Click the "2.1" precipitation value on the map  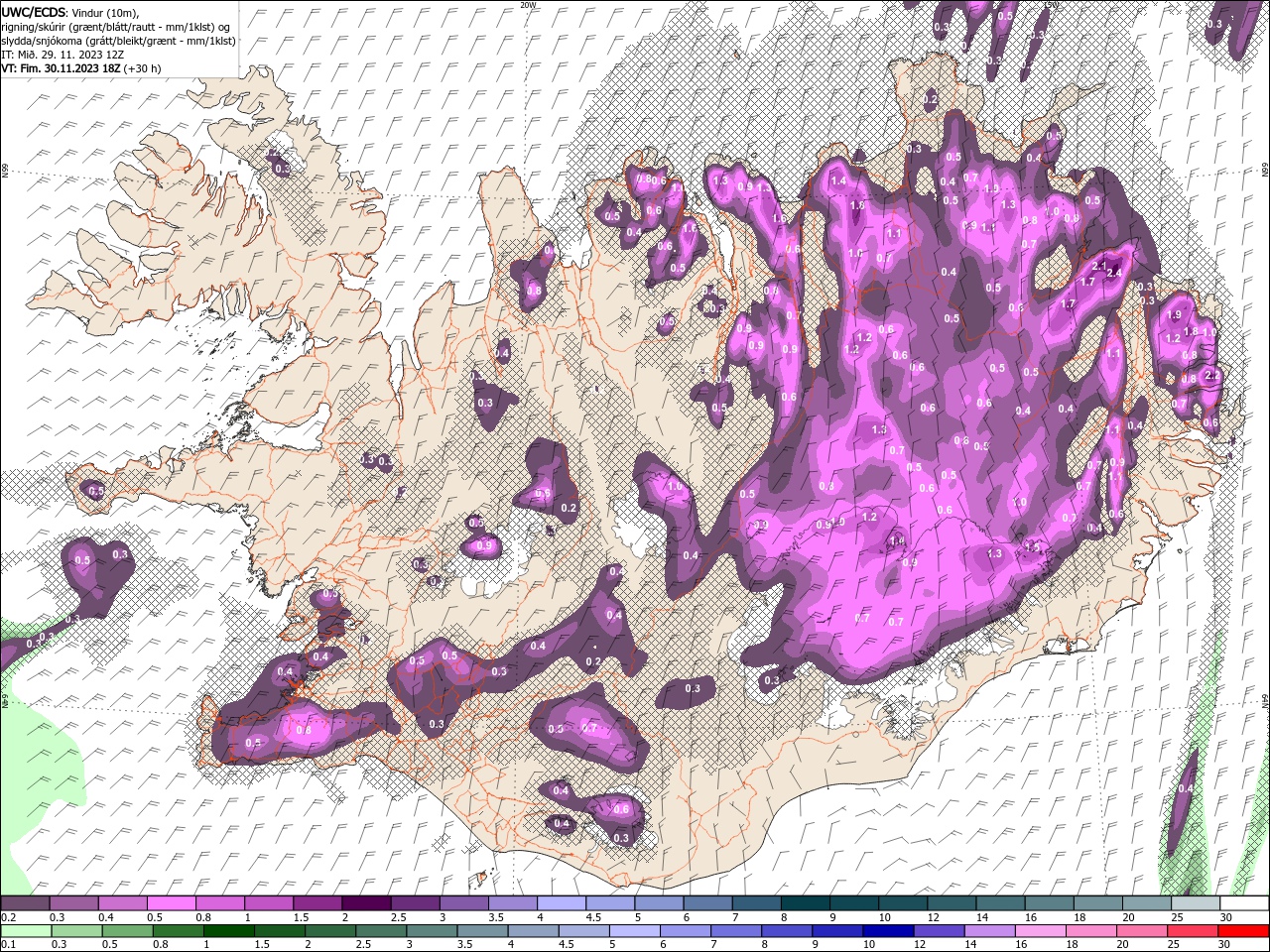pyautogui.click(x=1098, y=266)
